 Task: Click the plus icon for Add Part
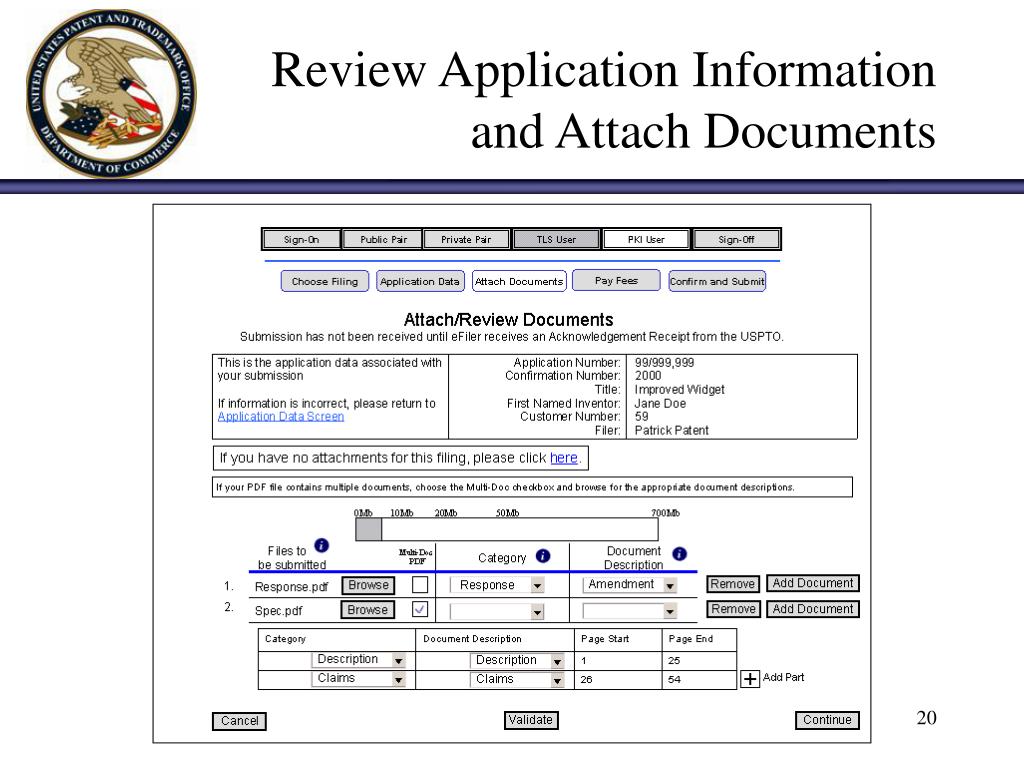click(750, 679)
